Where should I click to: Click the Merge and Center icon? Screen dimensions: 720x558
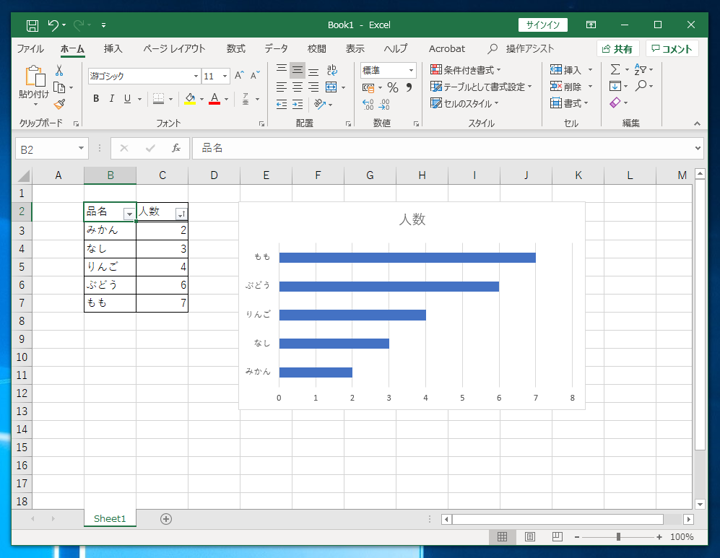coord(331,87)
